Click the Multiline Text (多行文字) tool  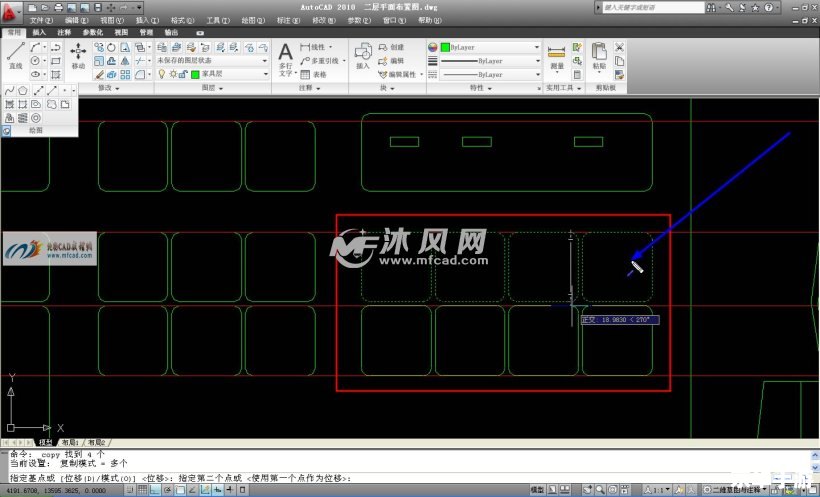click(286, 59)
